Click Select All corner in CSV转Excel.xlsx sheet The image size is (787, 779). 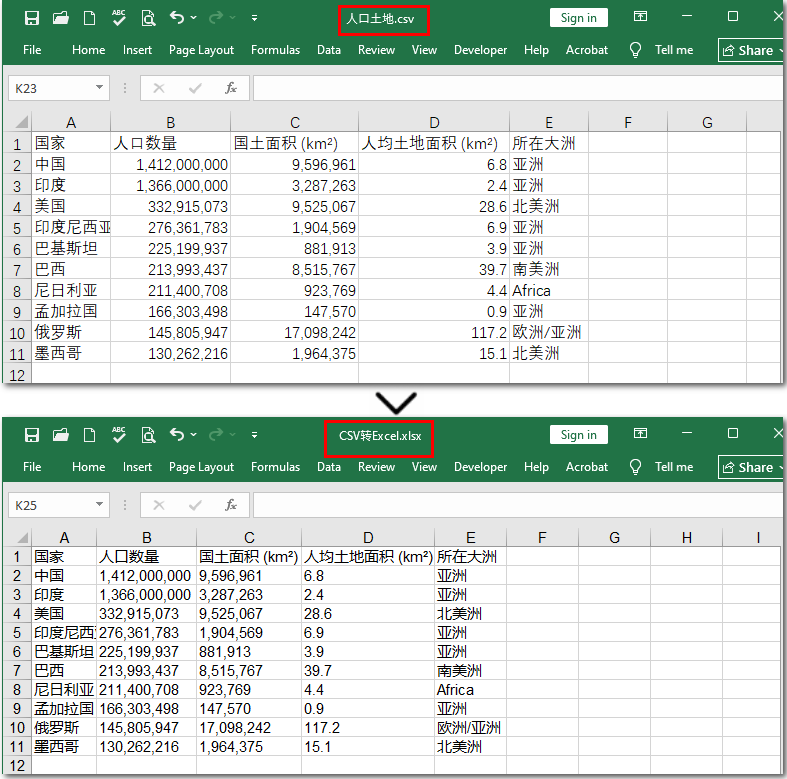coord(18,538)
